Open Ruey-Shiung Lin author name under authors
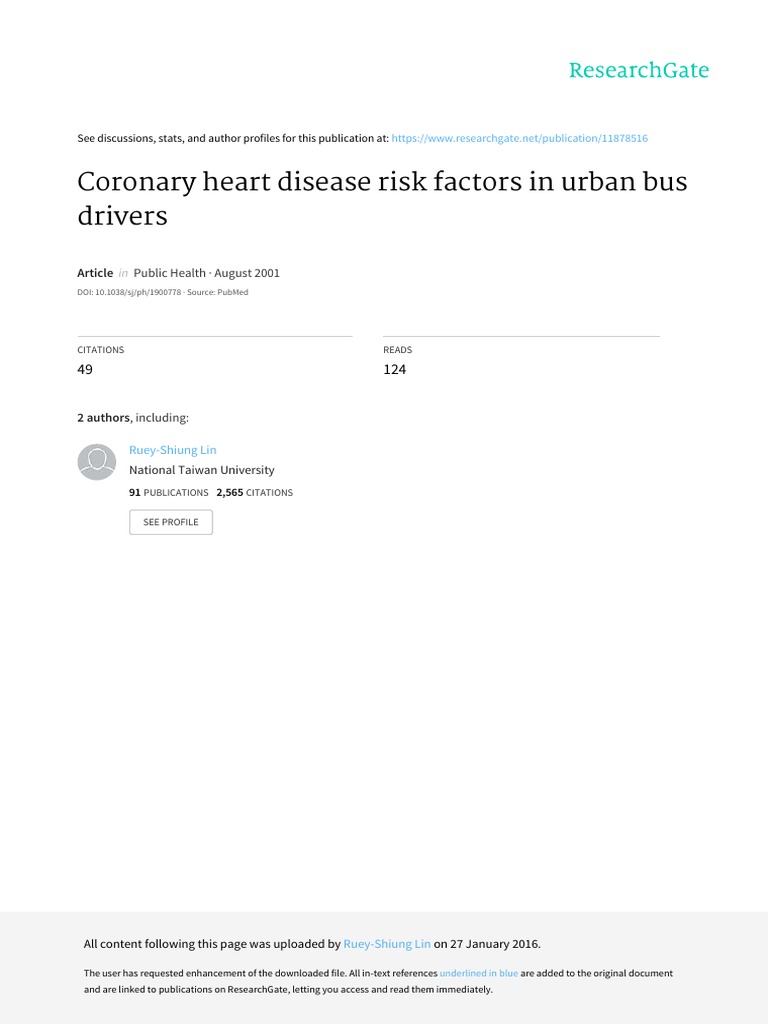The width and height of the screenshot is (768, 1024). coord(172,450)
